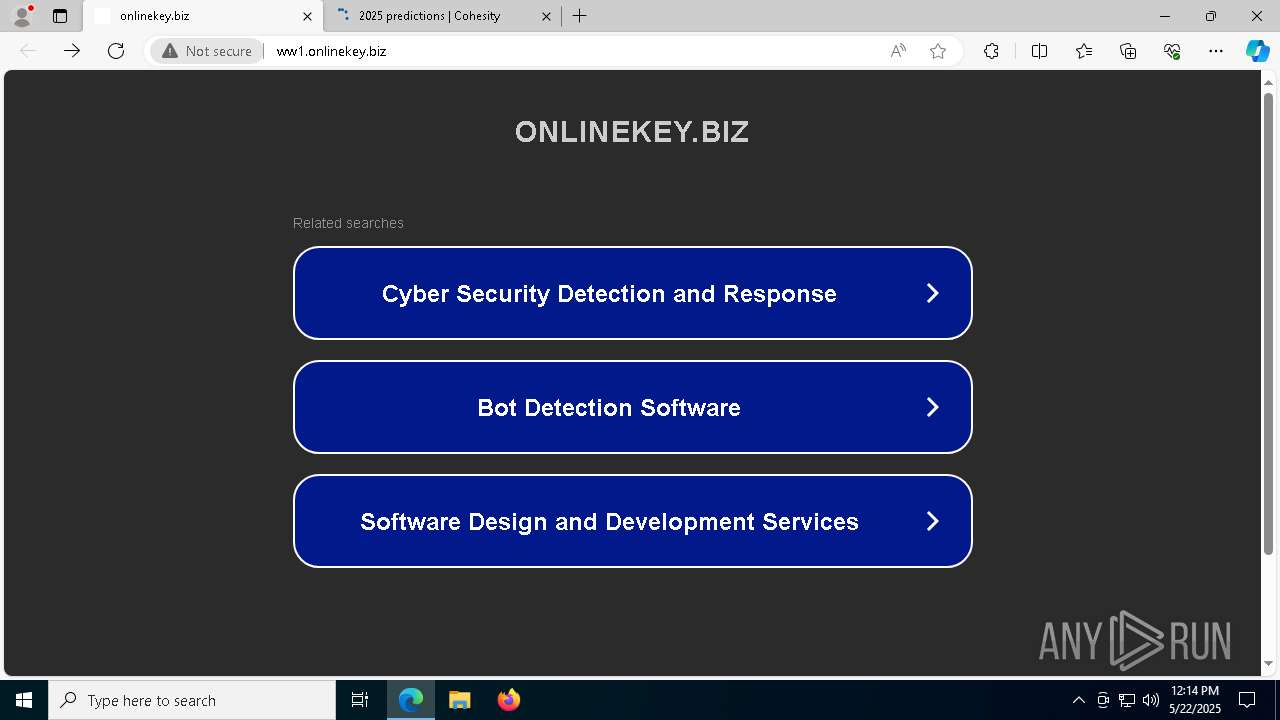Open the Copilot sidebar
The image size is (1280, 720).
[1258, 51]
